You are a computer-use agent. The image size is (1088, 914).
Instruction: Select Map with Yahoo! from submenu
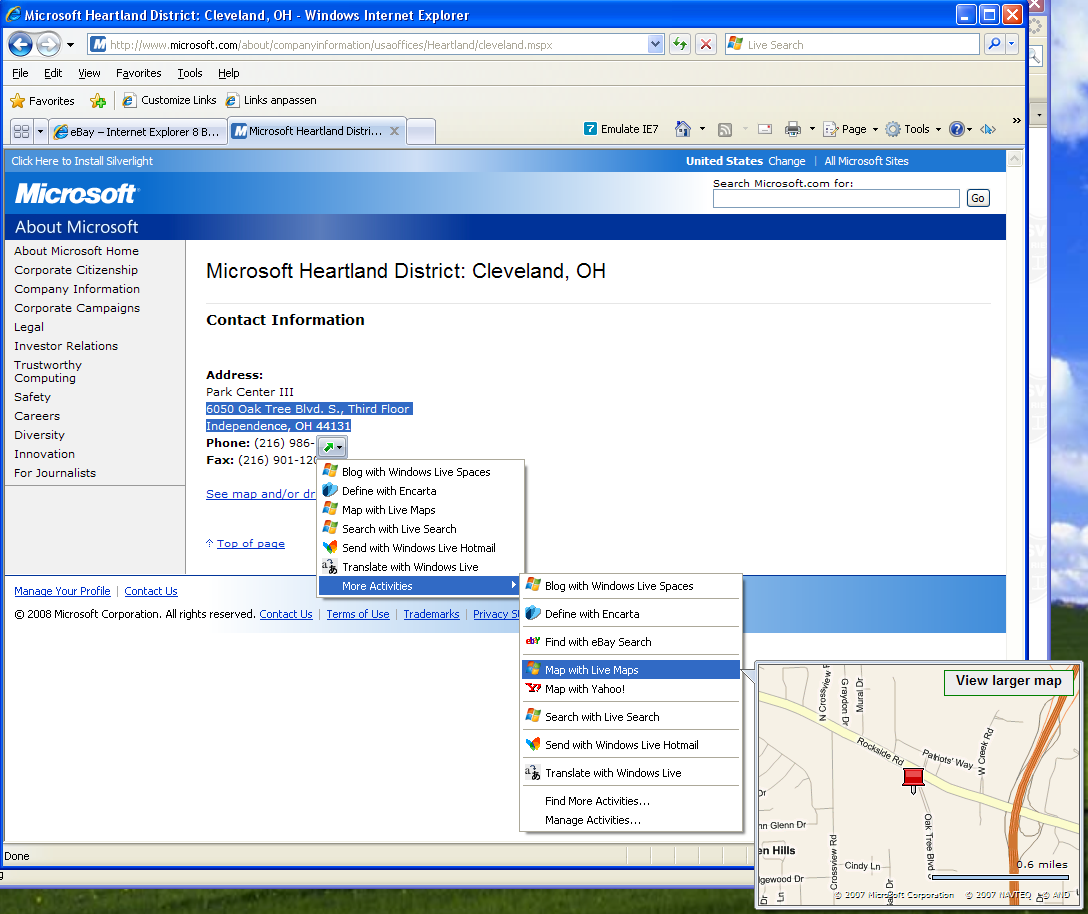(585, 689)
